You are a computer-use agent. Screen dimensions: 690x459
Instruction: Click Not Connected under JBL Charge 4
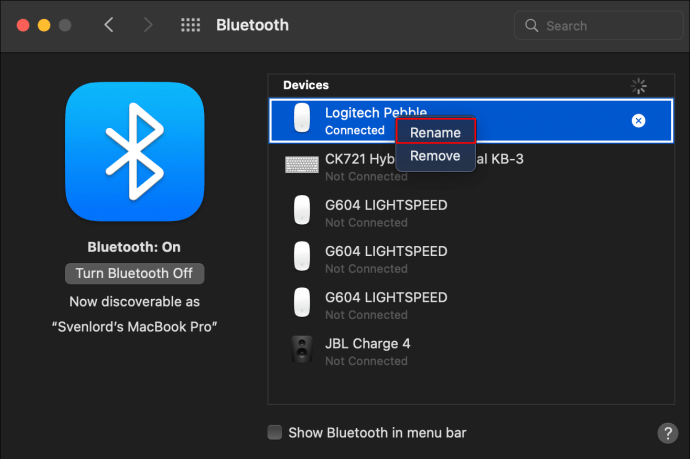tap(366, 361)
